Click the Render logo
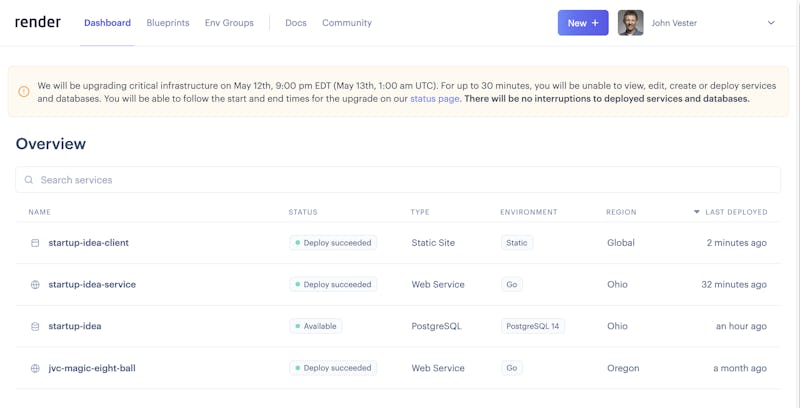Viewport: 800px width, 408px height. (x=38, y=22)
